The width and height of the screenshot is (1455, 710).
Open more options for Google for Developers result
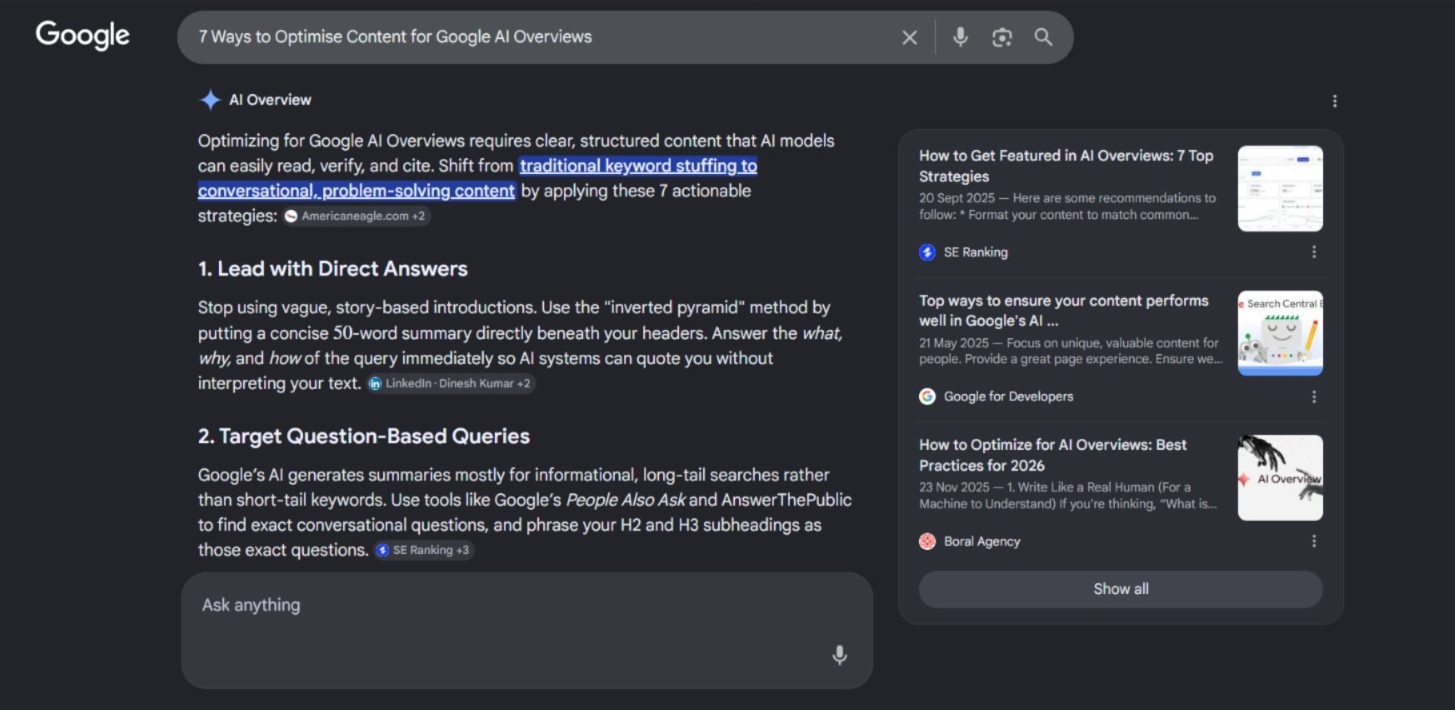[x=1314, y=396]
